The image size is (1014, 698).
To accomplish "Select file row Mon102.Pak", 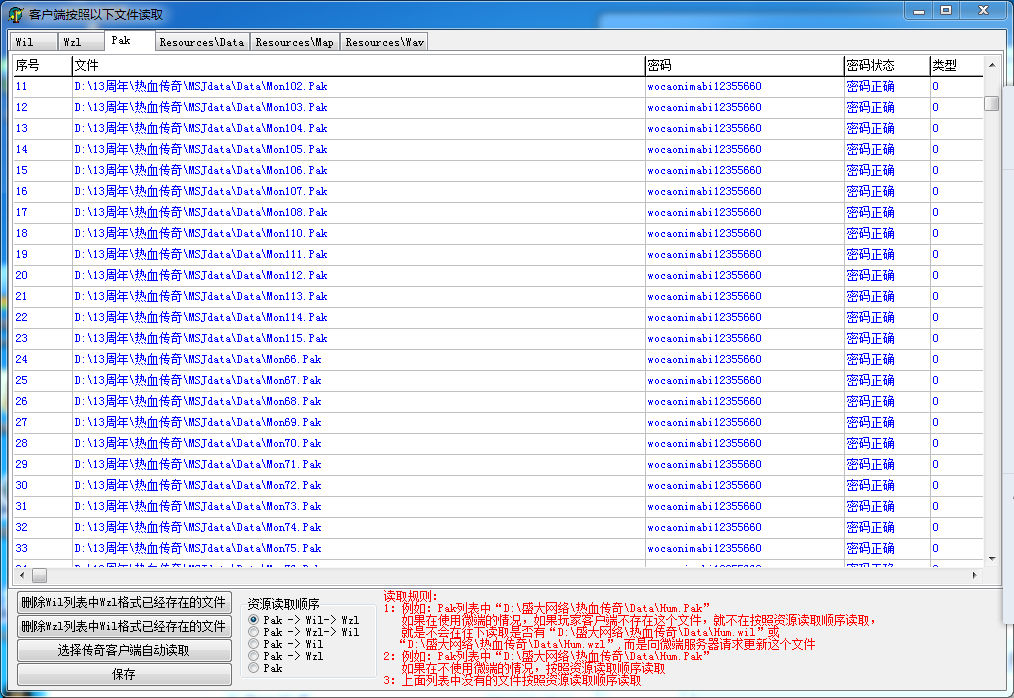I will tap(498, 86).
